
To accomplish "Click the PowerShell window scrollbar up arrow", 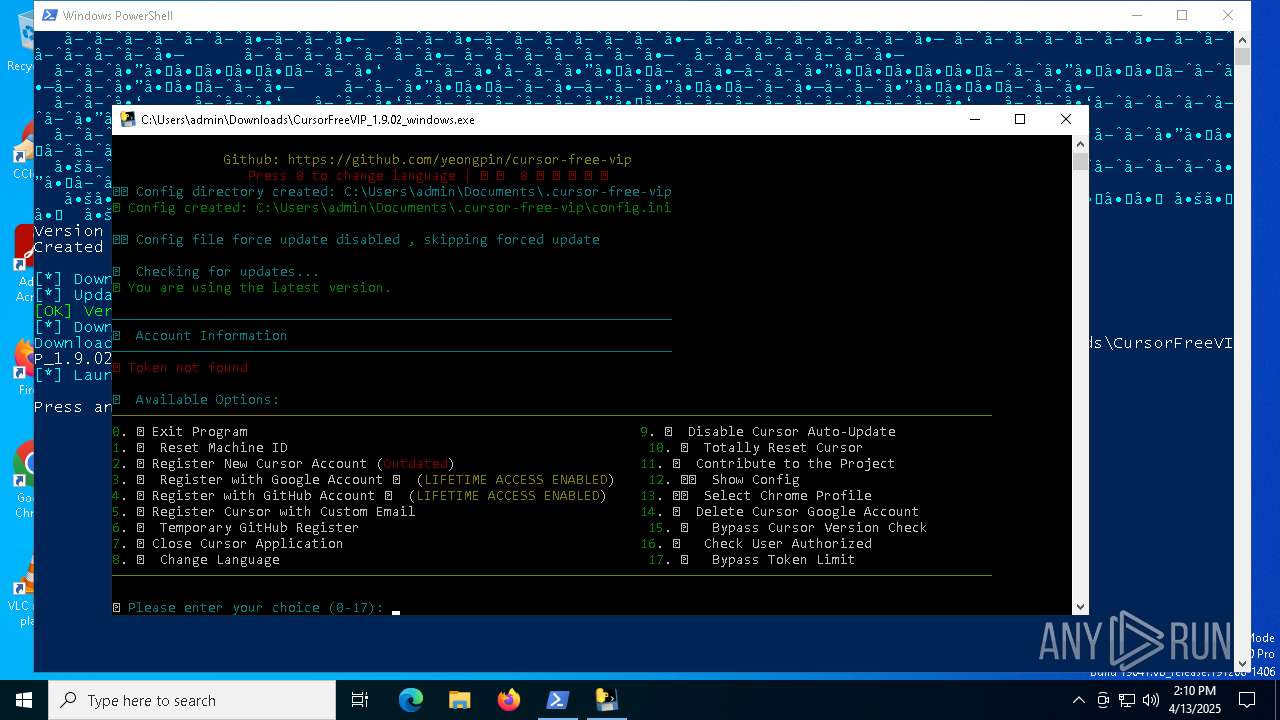I will pyautogui.click(x=1242, y=40).
